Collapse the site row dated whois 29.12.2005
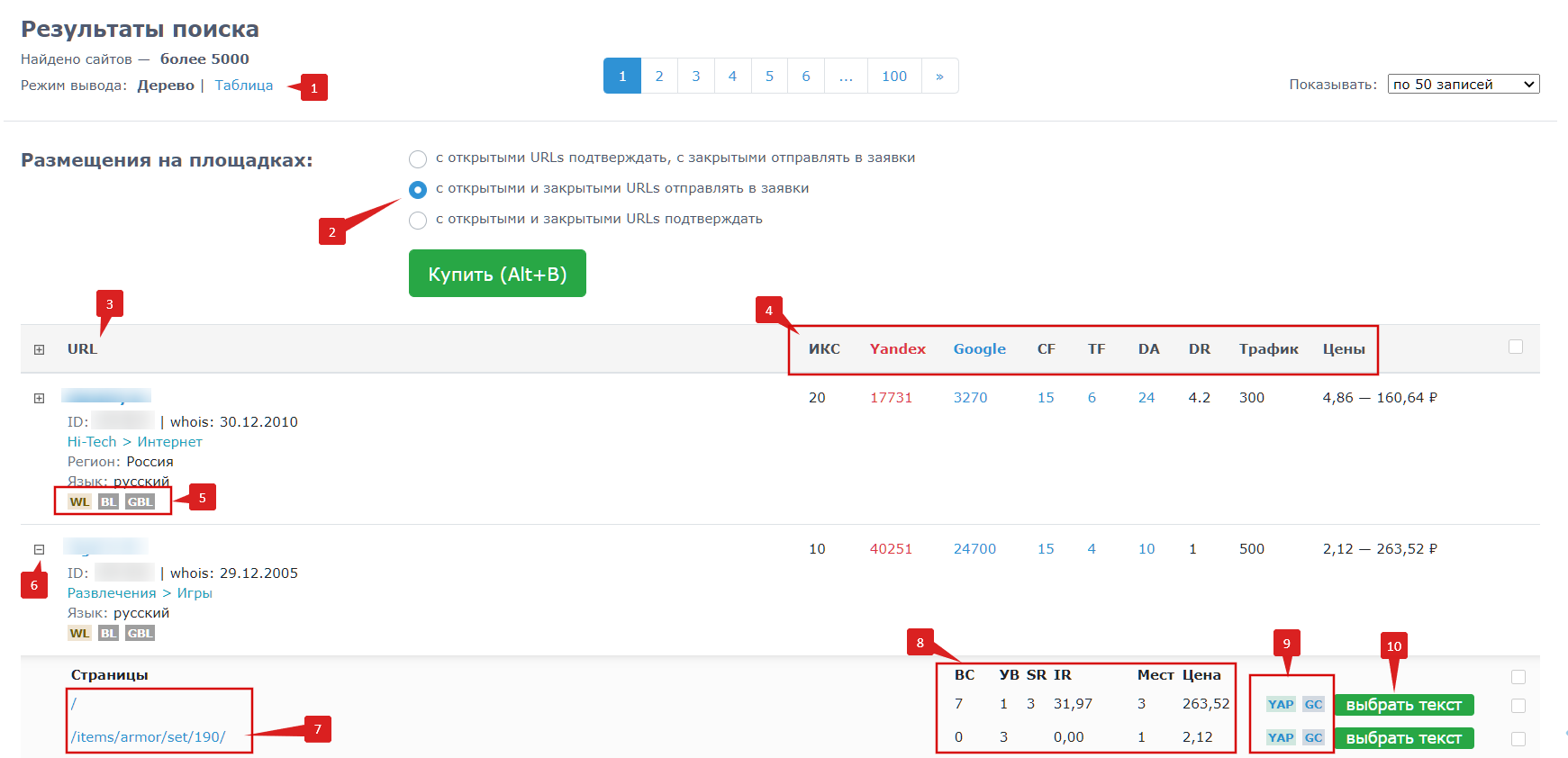The image size is (1568, 758). click(39, 549)
